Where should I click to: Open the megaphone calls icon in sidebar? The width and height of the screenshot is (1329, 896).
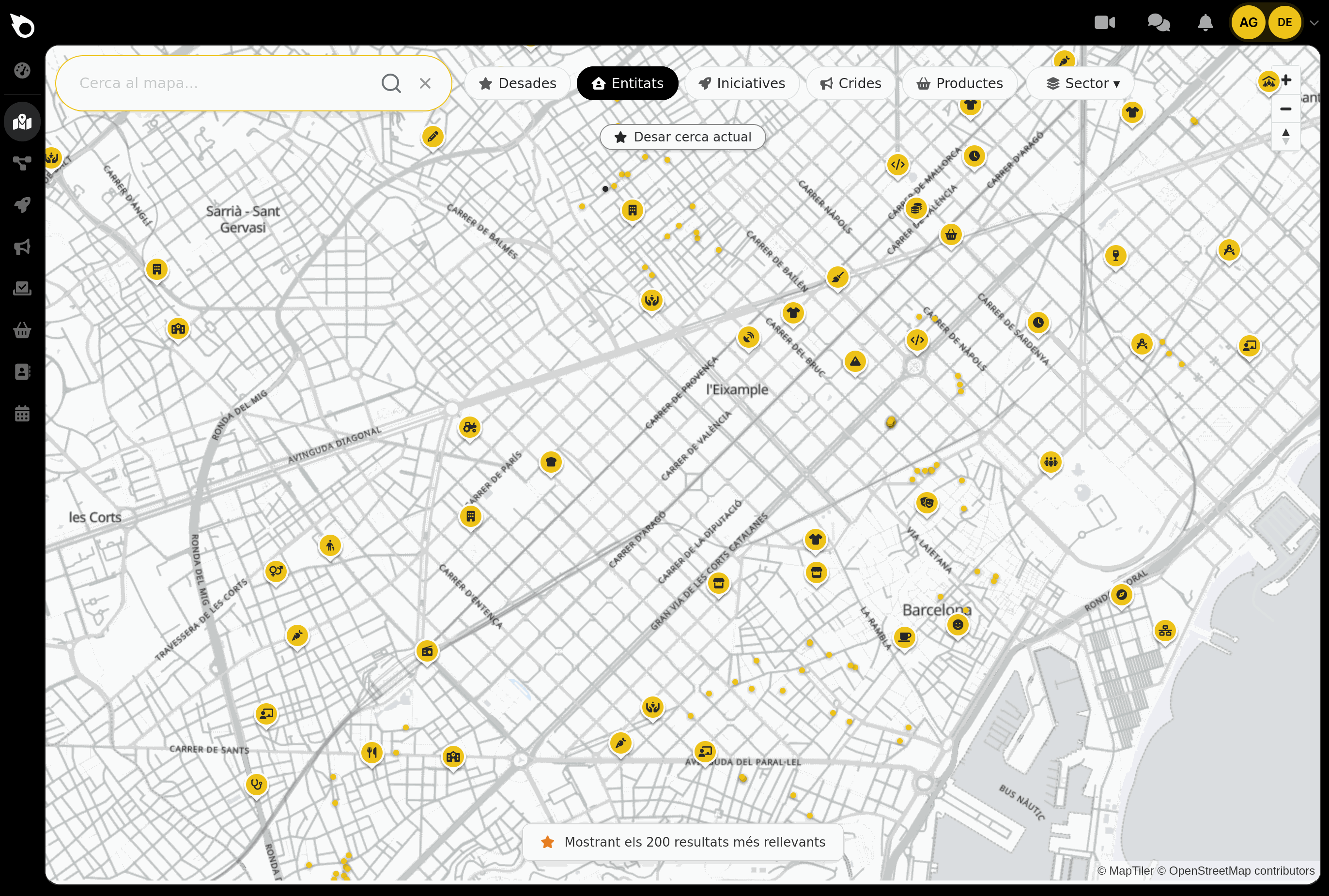click(x=22, y=247)
